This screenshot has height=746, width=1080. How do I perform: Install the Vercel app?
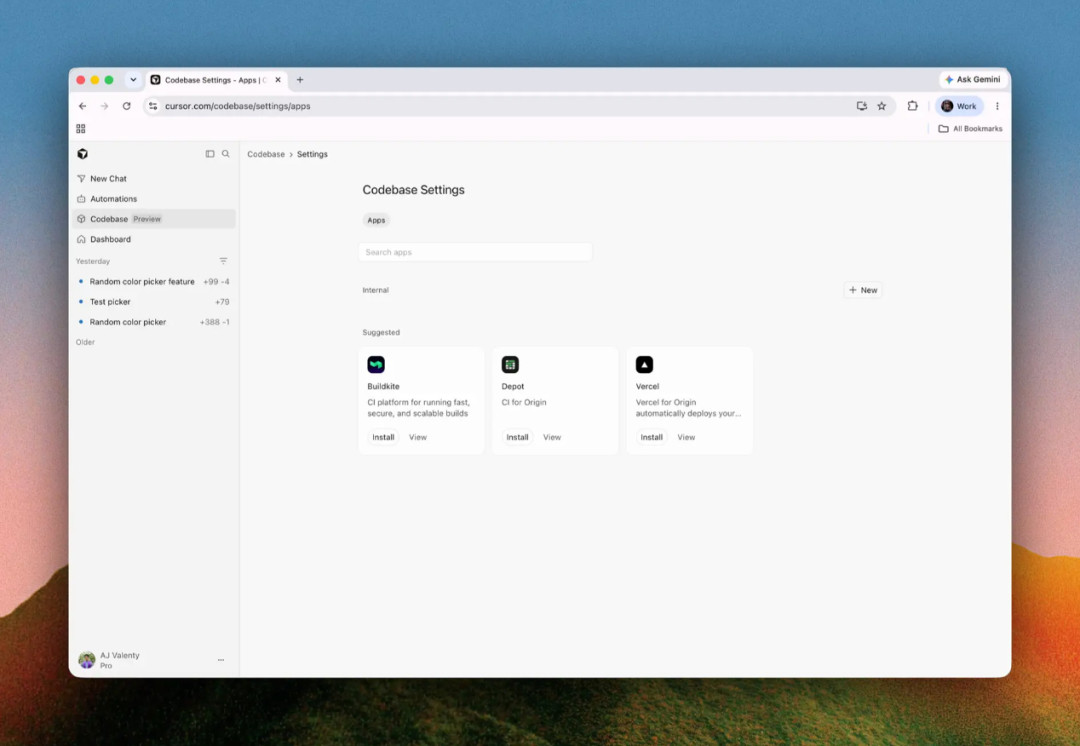tap(652, 437)
